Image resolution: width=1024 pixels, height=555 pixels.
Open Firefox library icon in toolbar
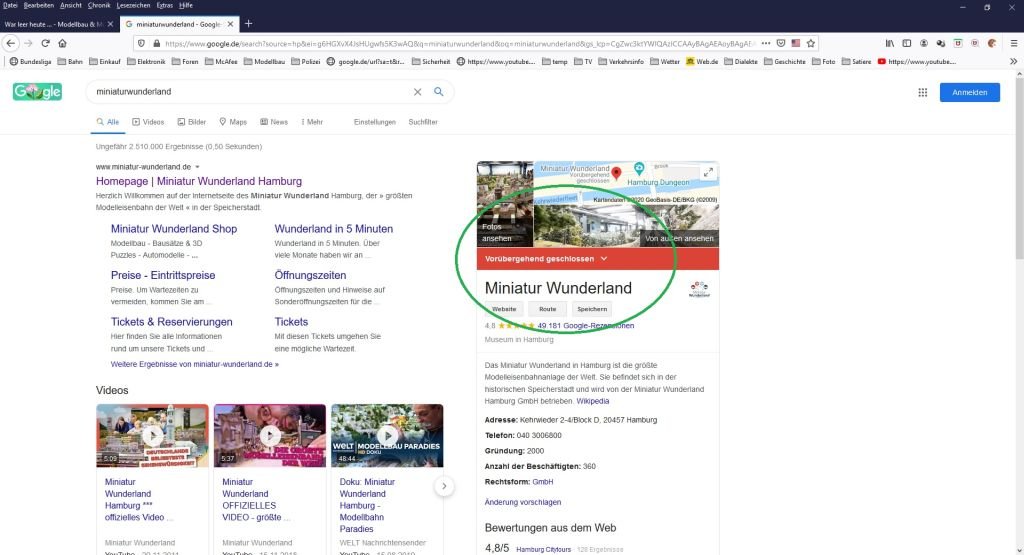click(x=889, y=43)
